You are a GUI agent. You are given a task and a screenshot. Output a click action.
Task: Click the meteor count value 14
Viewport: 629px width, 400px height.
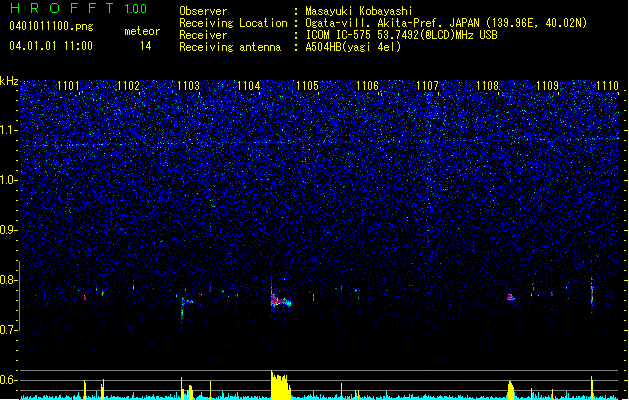pos(146,46)
